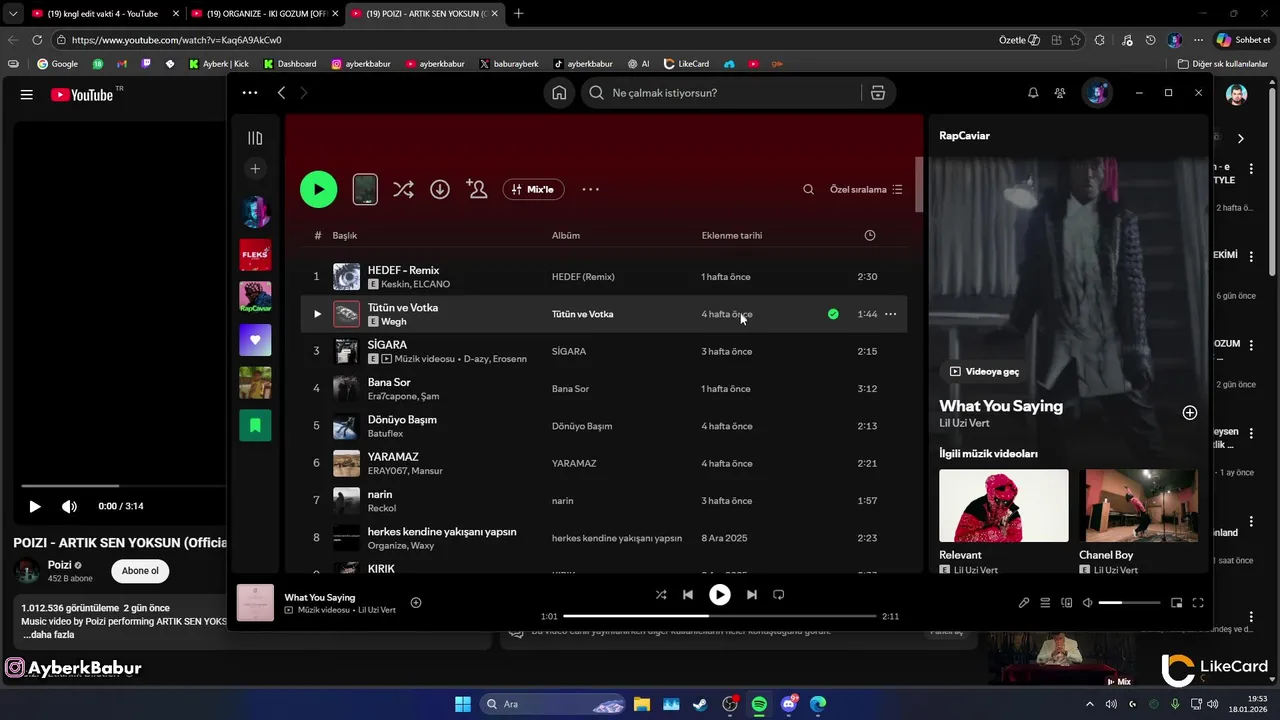Open lyrics microphone icon

(x=1024, y=603)
